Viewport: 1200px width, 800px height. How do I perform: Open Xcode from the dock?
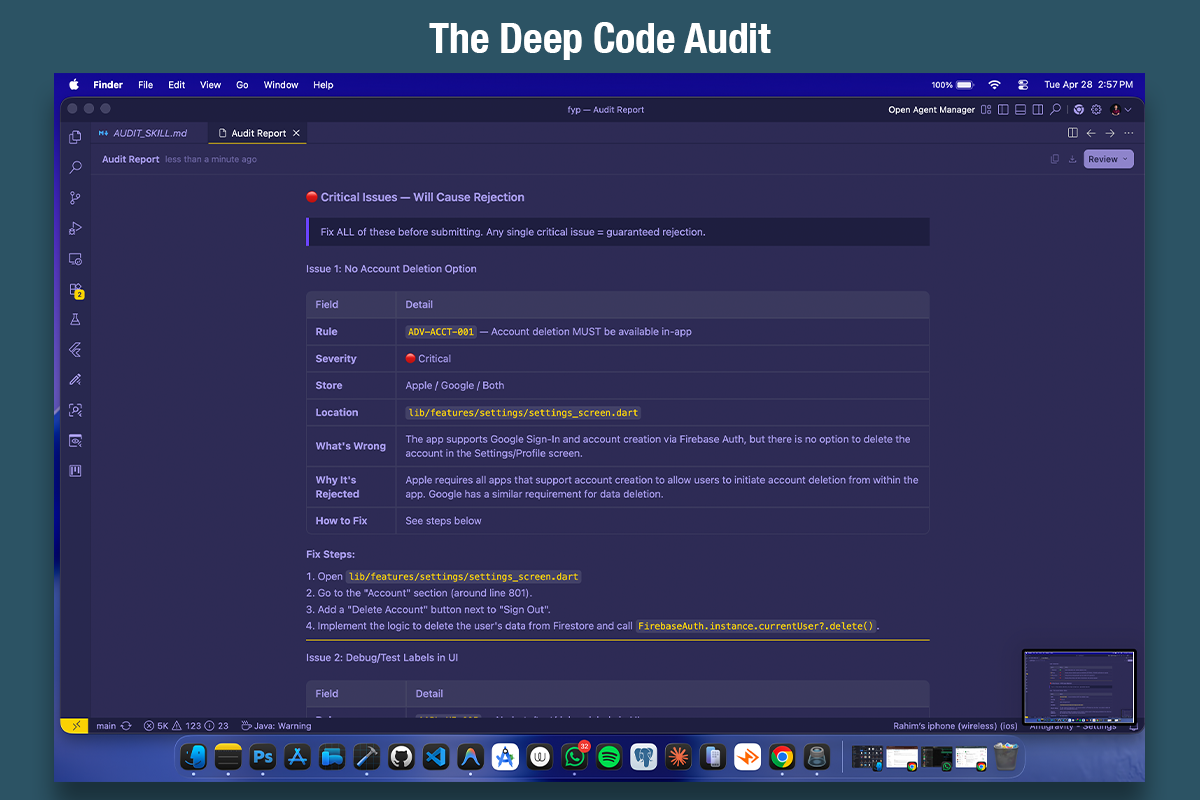point(367,757)
